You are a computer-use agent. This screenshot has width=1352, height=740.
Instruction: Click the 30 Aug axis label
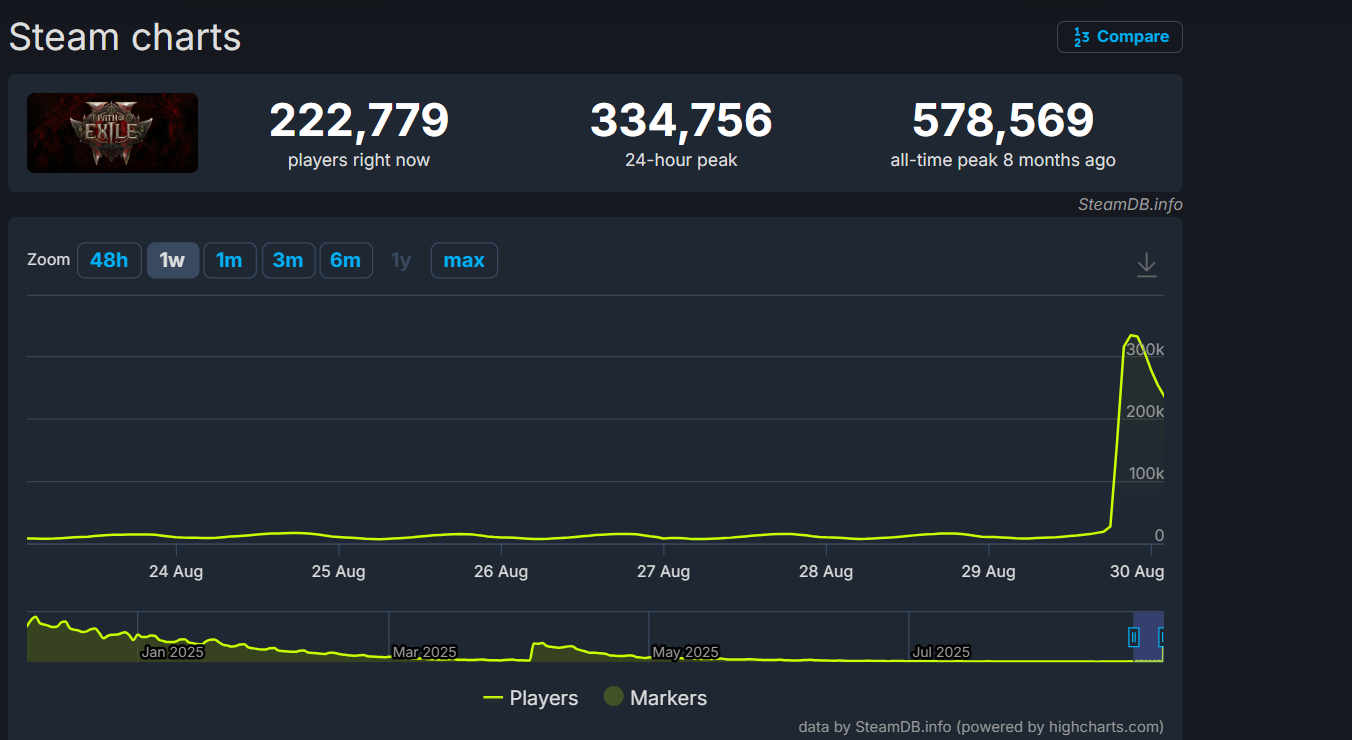point(1137,572)
